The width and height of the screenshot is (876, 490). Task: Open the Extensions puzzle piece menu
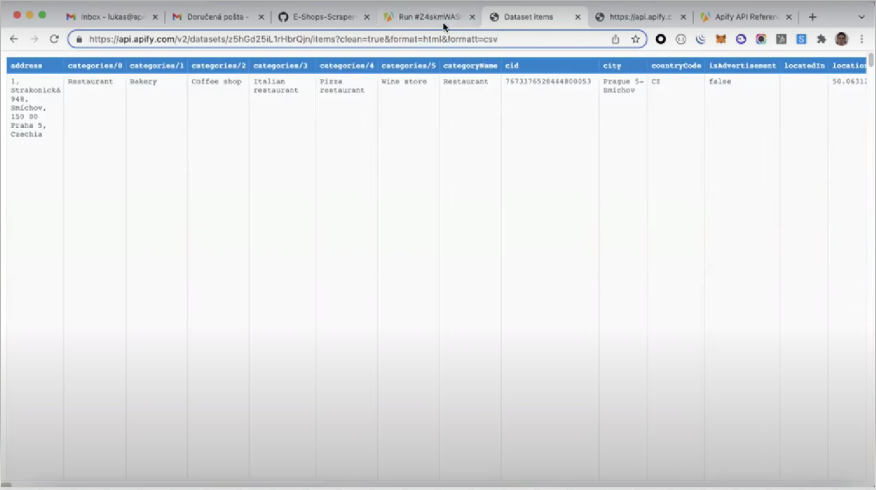tap(821, 39)
